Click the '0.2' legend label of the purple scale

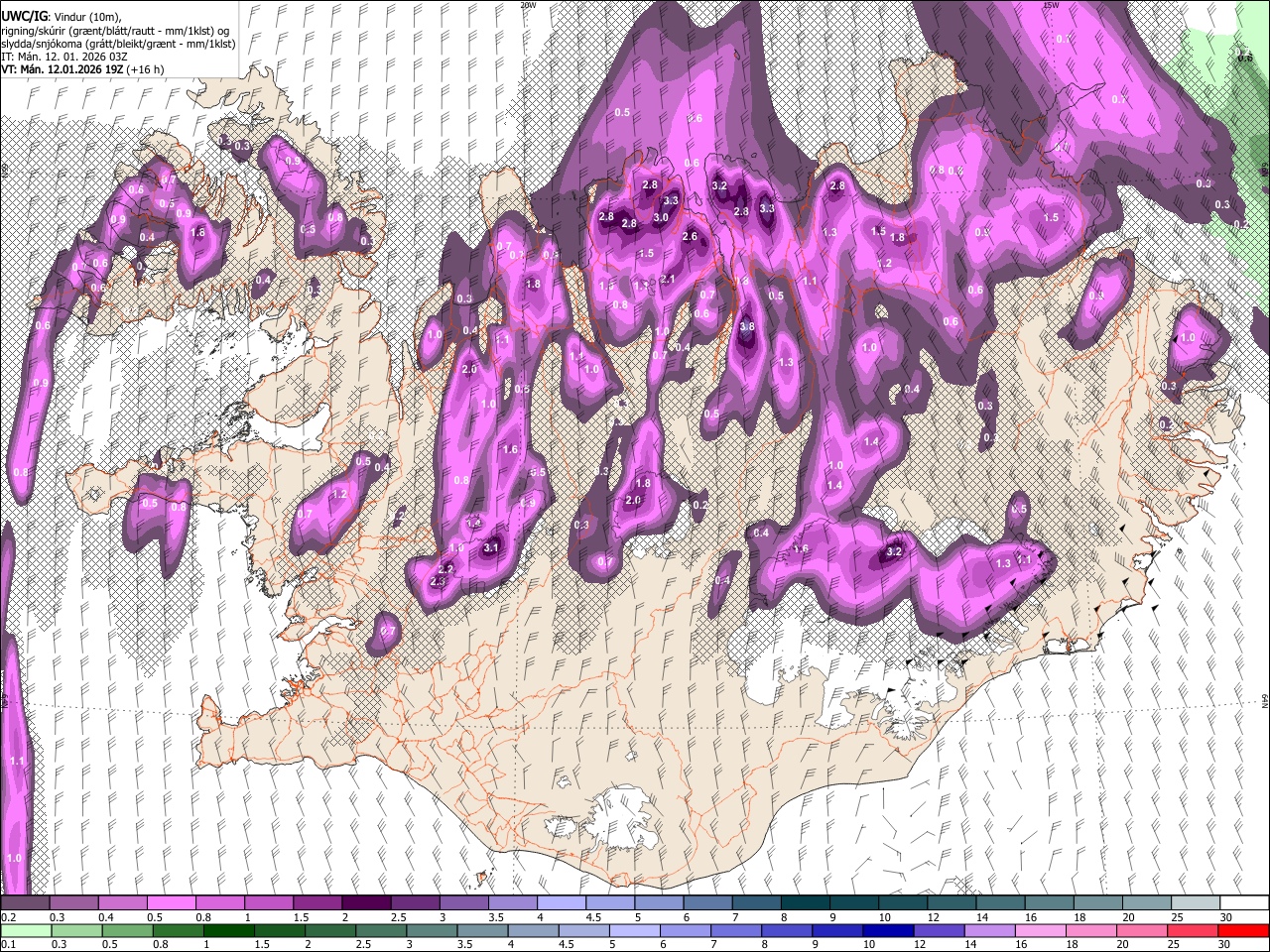[8, 917]
